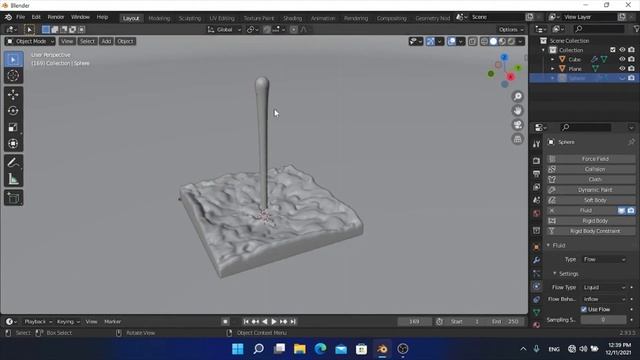Viewport: 640px width, 360px height.
Task: Open the Scene properties tab
Action: point(536,200)
